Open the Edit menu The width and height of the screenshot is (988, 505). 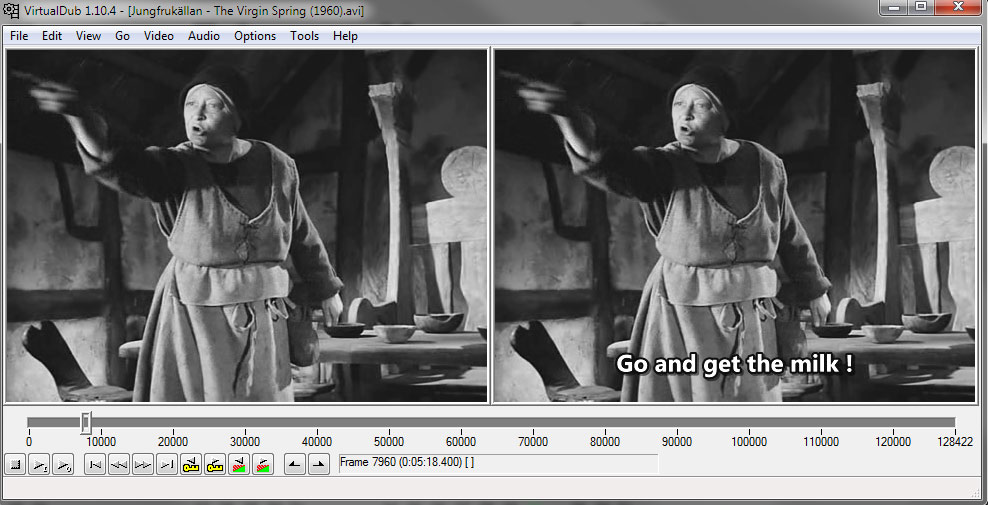coord(52,36)
